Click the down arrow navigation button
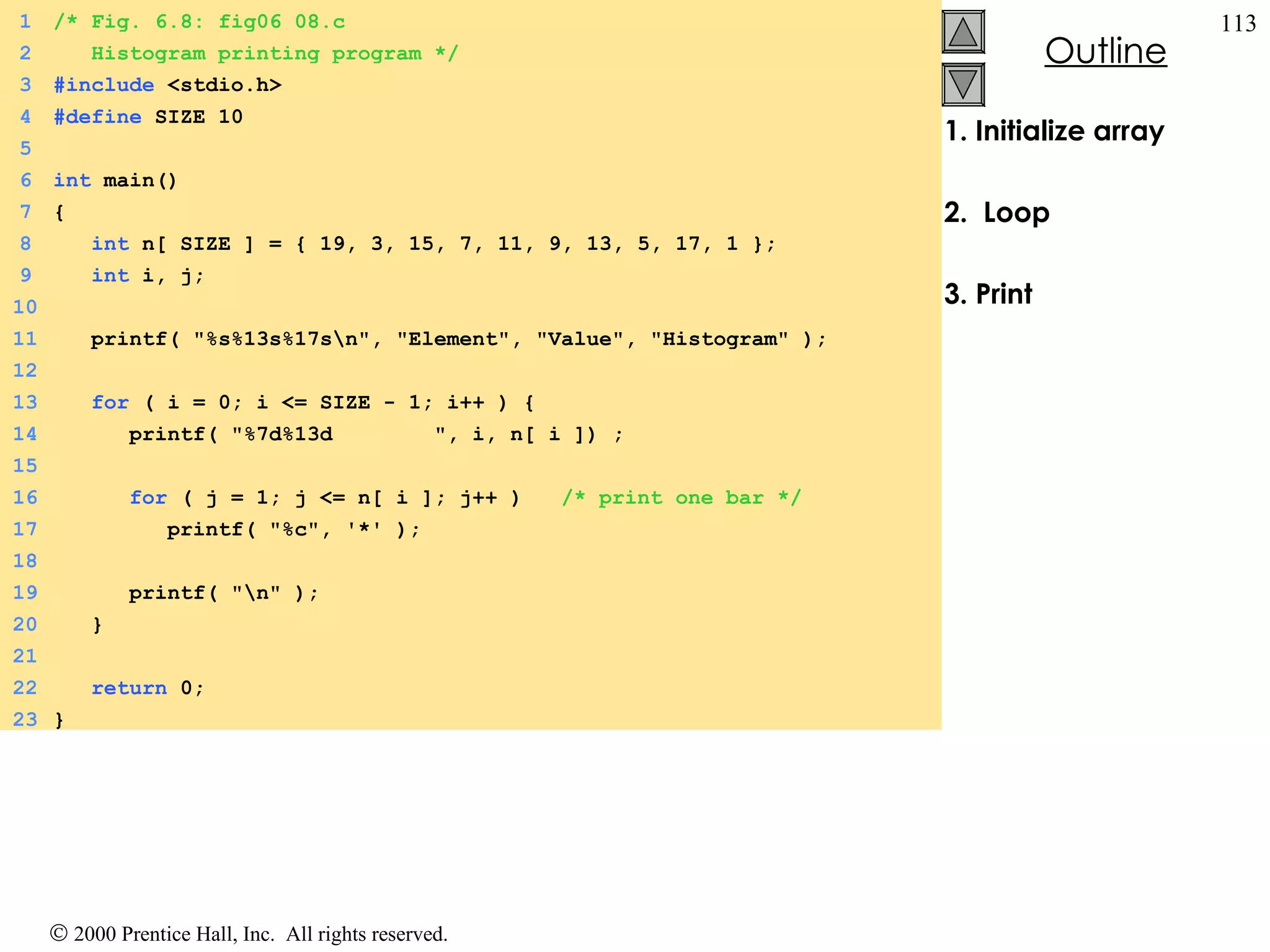The width and height of the screenshot is (1270, 952). tap(963, 84)
